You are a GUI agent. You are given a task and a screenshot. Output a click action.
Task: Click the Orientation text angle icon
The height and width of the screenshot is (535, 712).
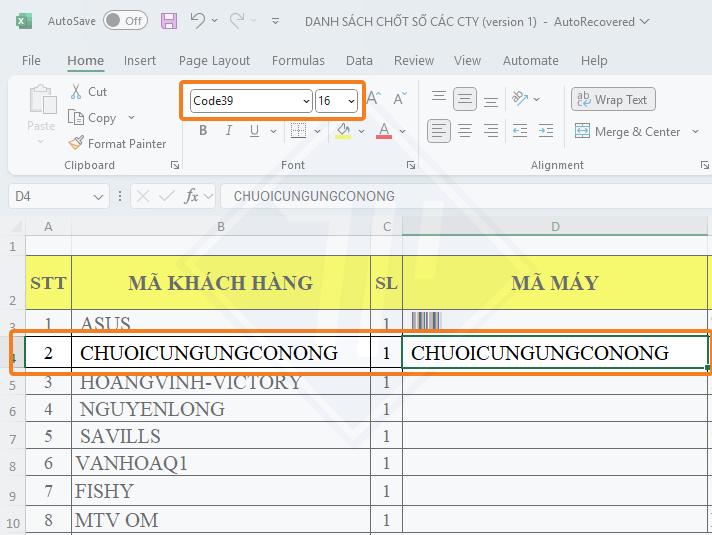(520, 99)
